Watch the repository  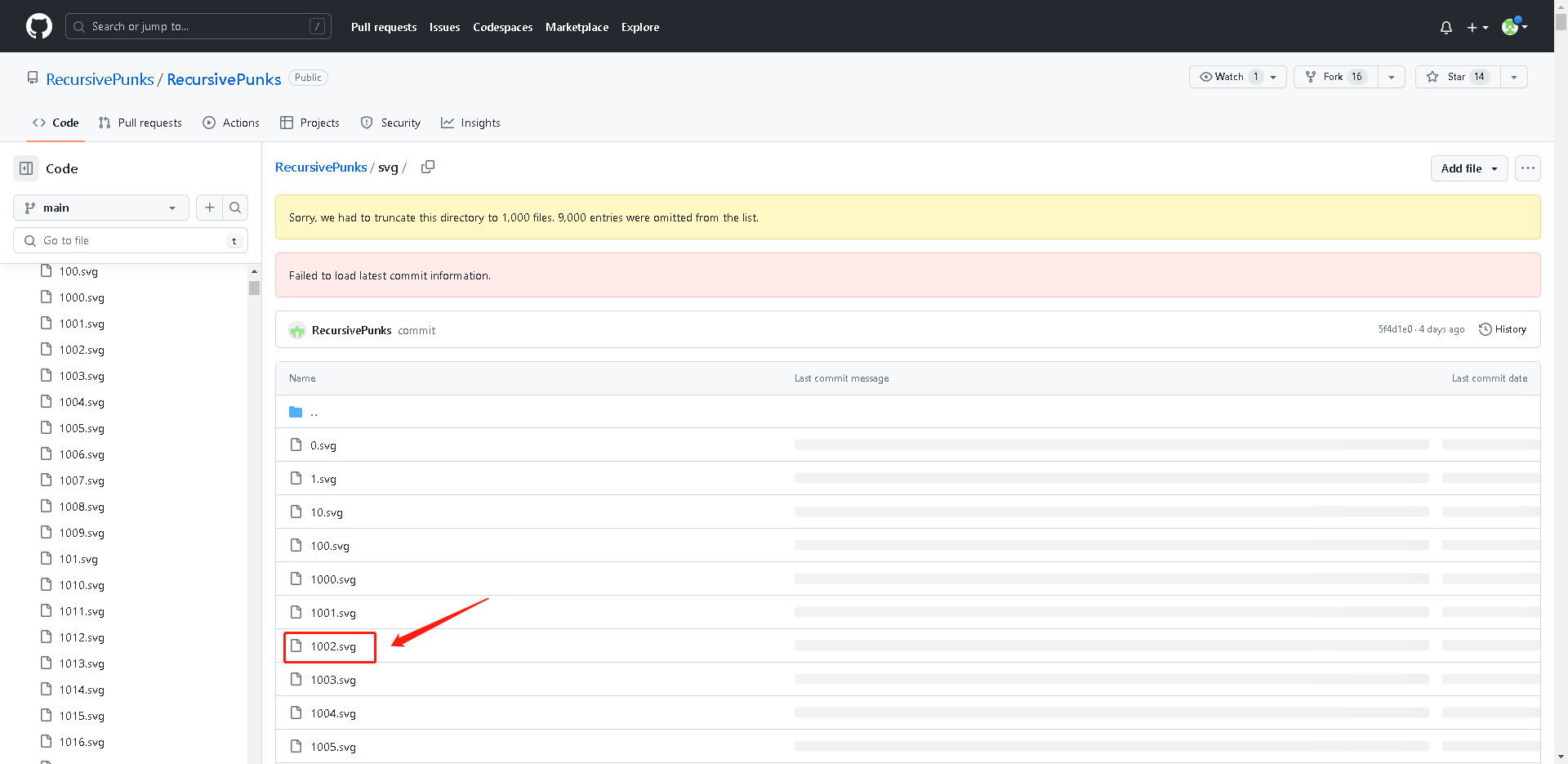point(1237,77)
